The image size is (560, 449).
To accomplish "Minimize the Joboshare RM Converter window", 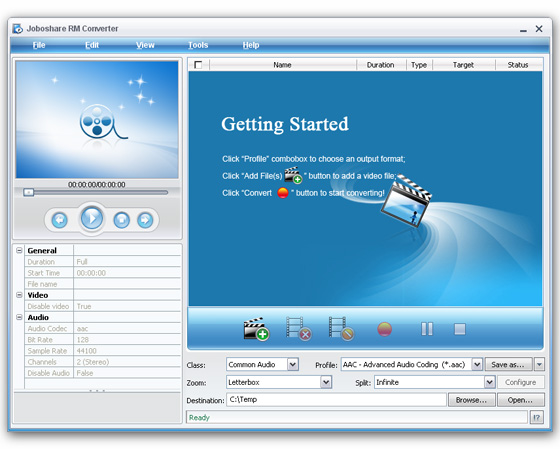I will pos(523,30).
